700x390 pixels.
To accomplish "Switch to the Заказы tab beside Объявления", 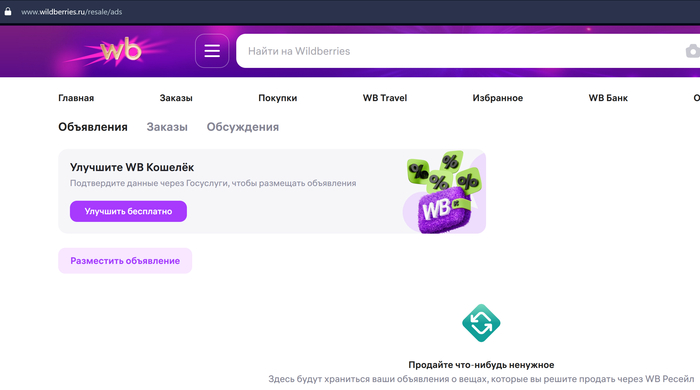I will [167, 127].
